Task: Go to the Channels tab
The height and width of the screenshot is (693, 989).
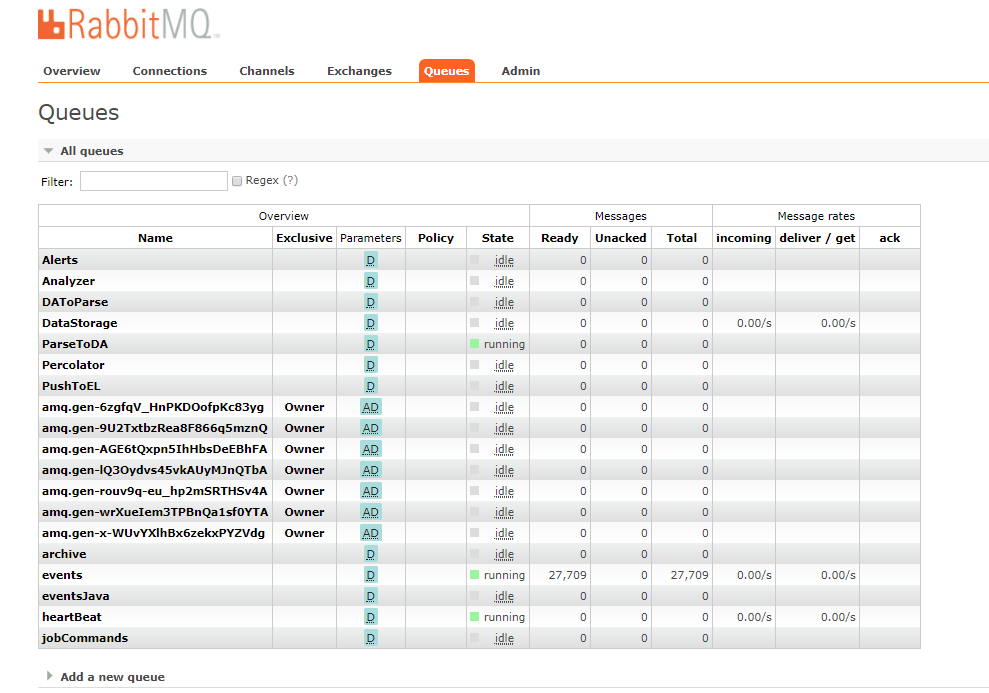Action: point(267,71)
